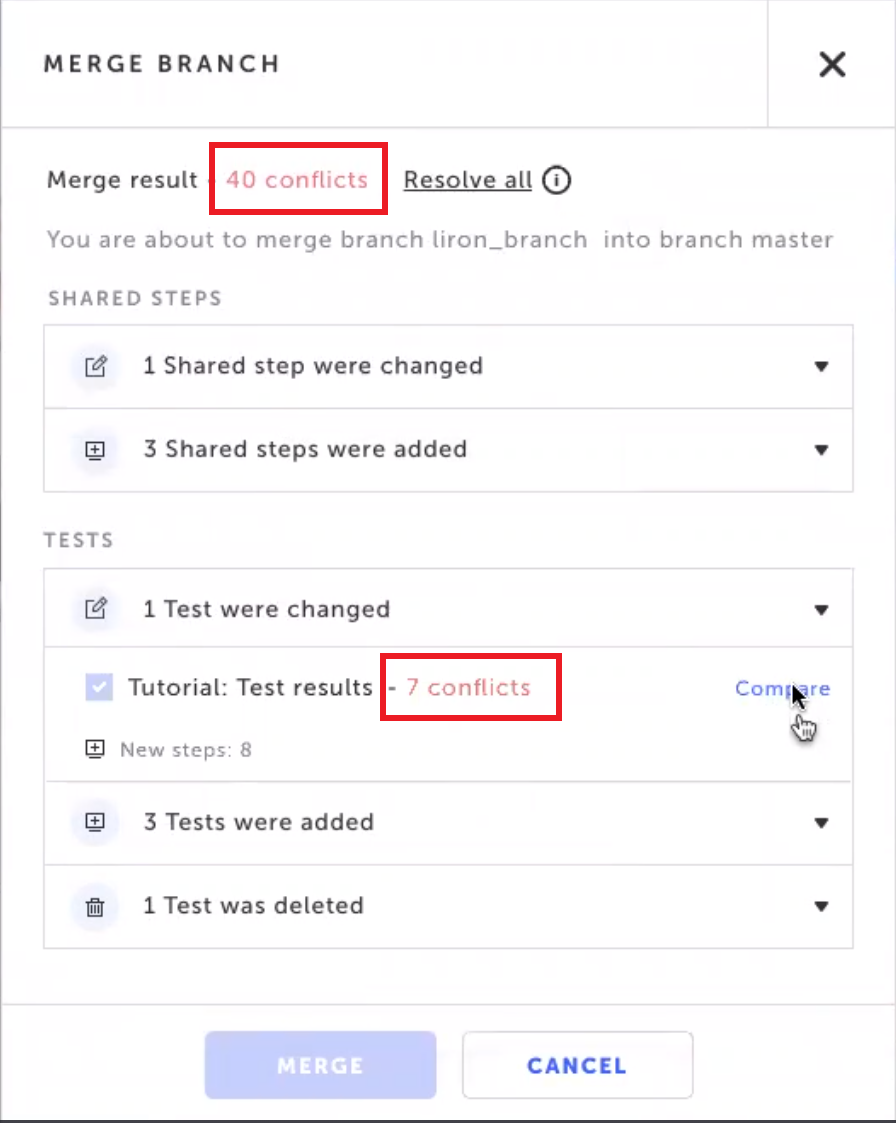Open Compare for Tutorial: Test results
The image size is (896, 1123).
(781, 688)
